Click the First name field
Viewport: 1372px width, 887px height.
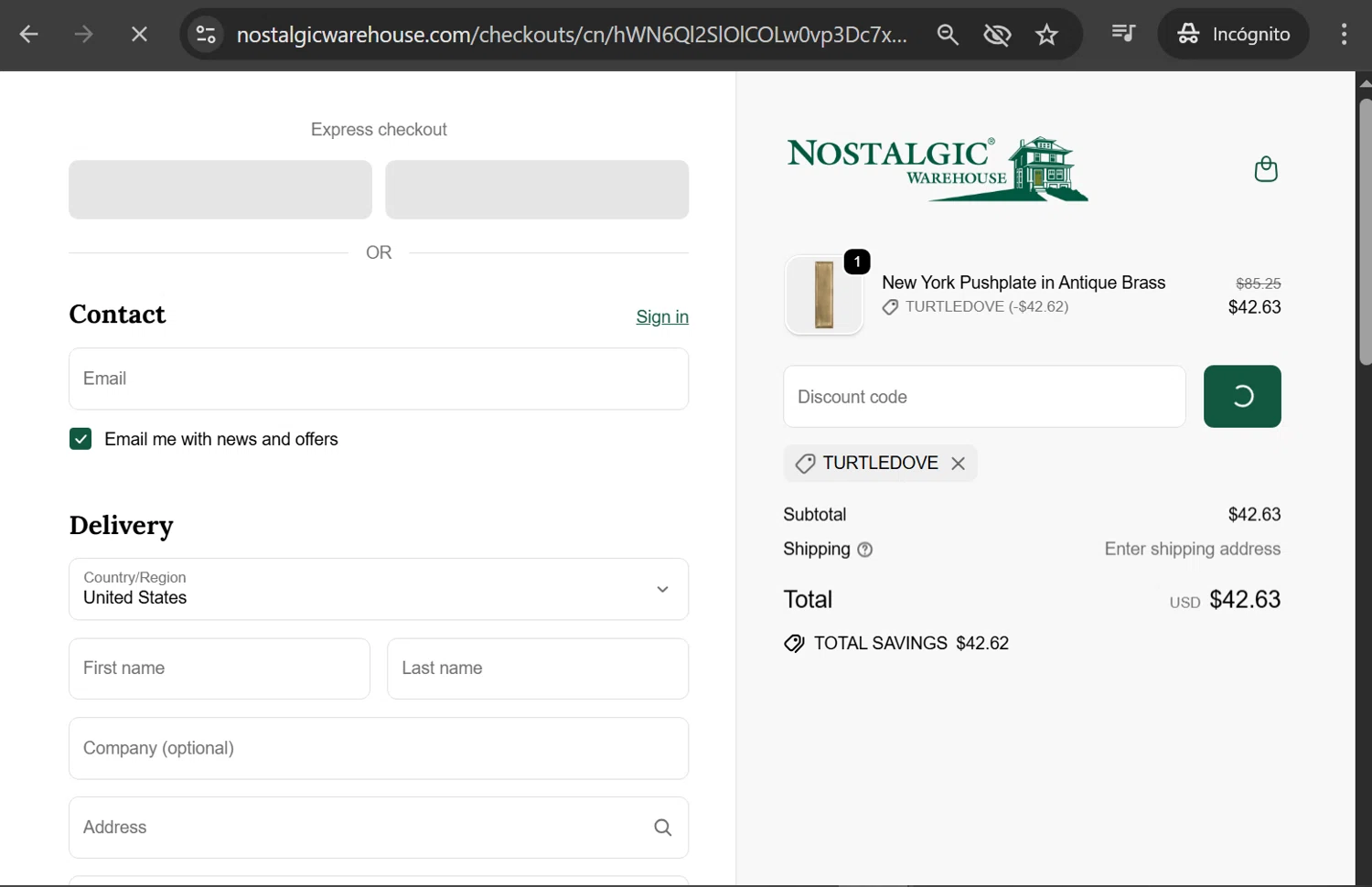(220, 668)
